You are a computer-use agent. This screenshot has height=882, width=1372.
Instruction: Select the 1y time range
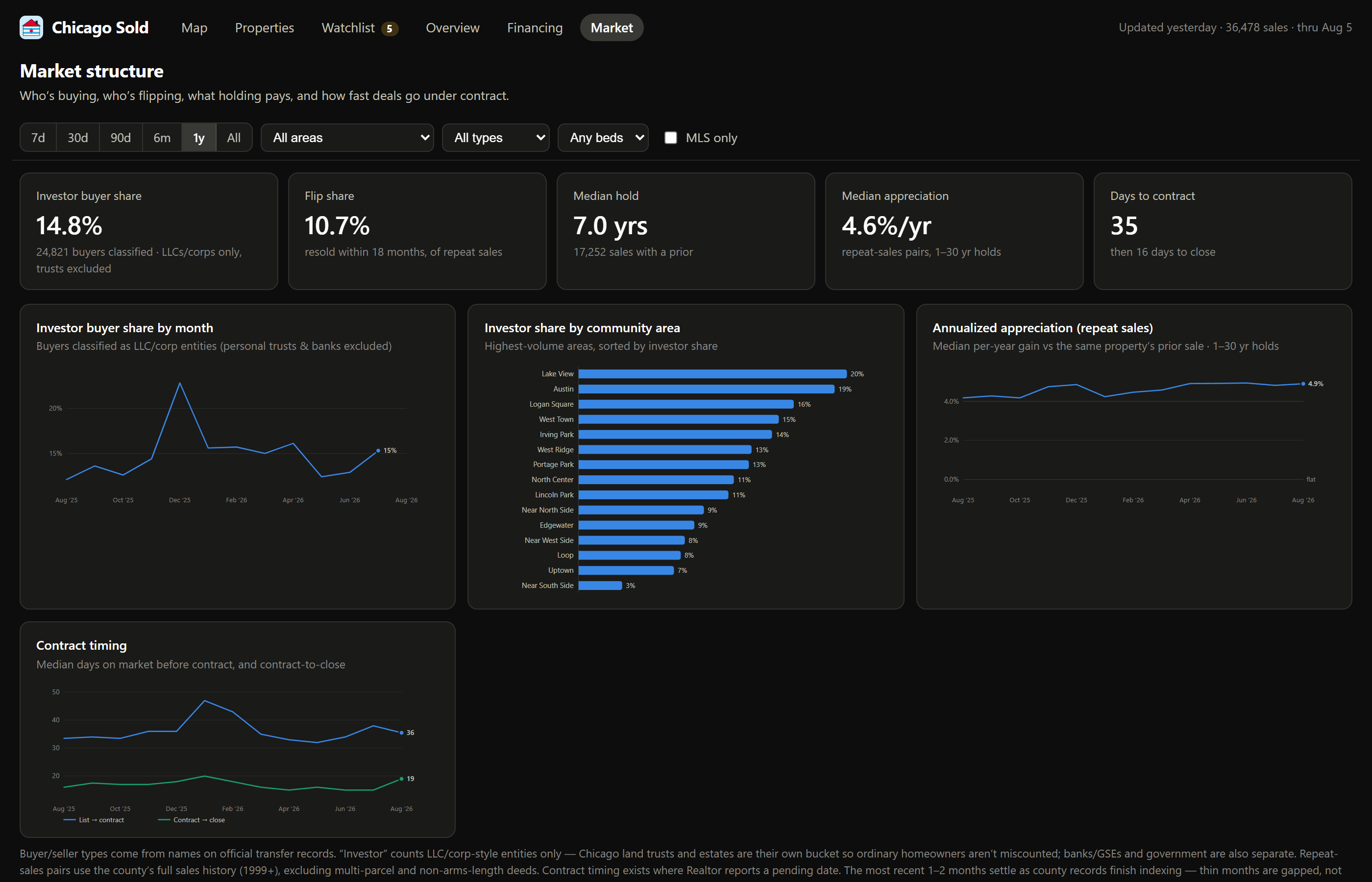(199, 138)
